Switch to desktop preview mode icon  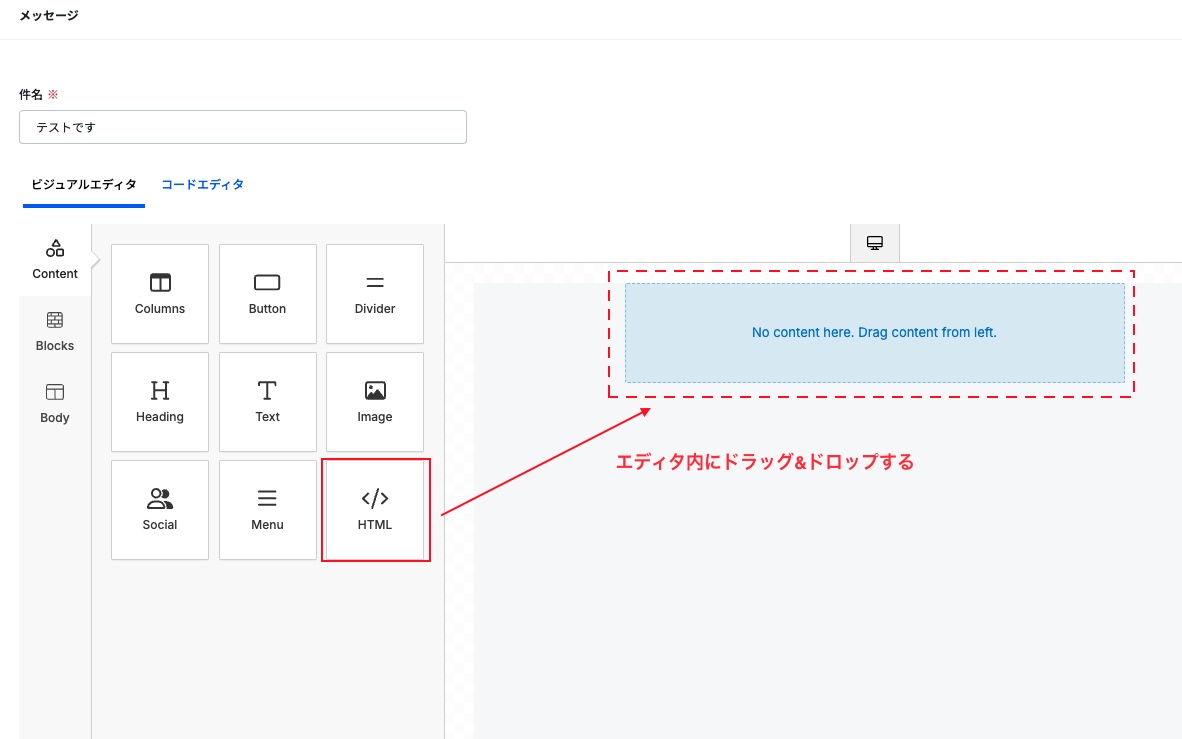tap(875, 243)
